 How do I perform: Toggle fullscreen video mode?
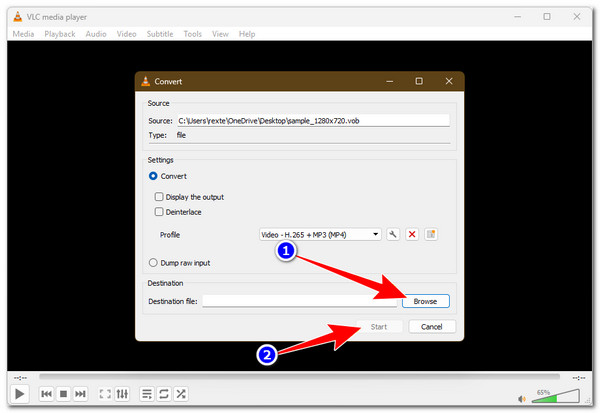[103, 394]
